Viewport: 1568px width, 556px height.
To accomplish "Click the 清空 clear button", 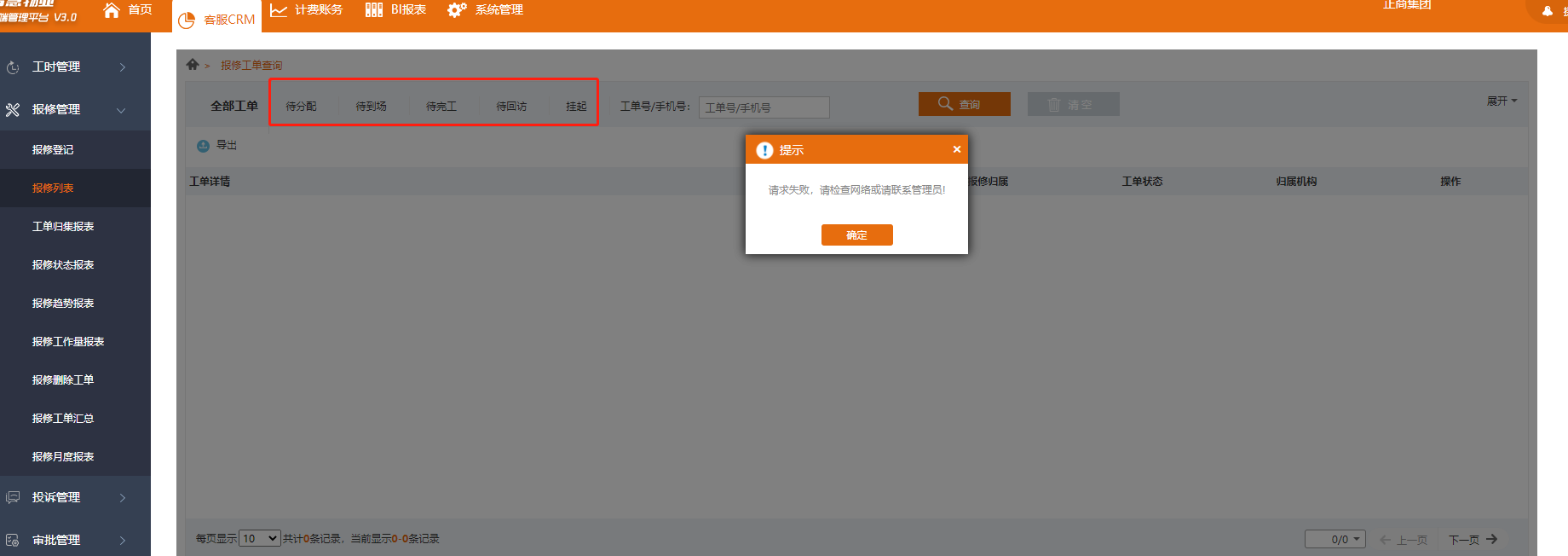I will point(1074,104).
